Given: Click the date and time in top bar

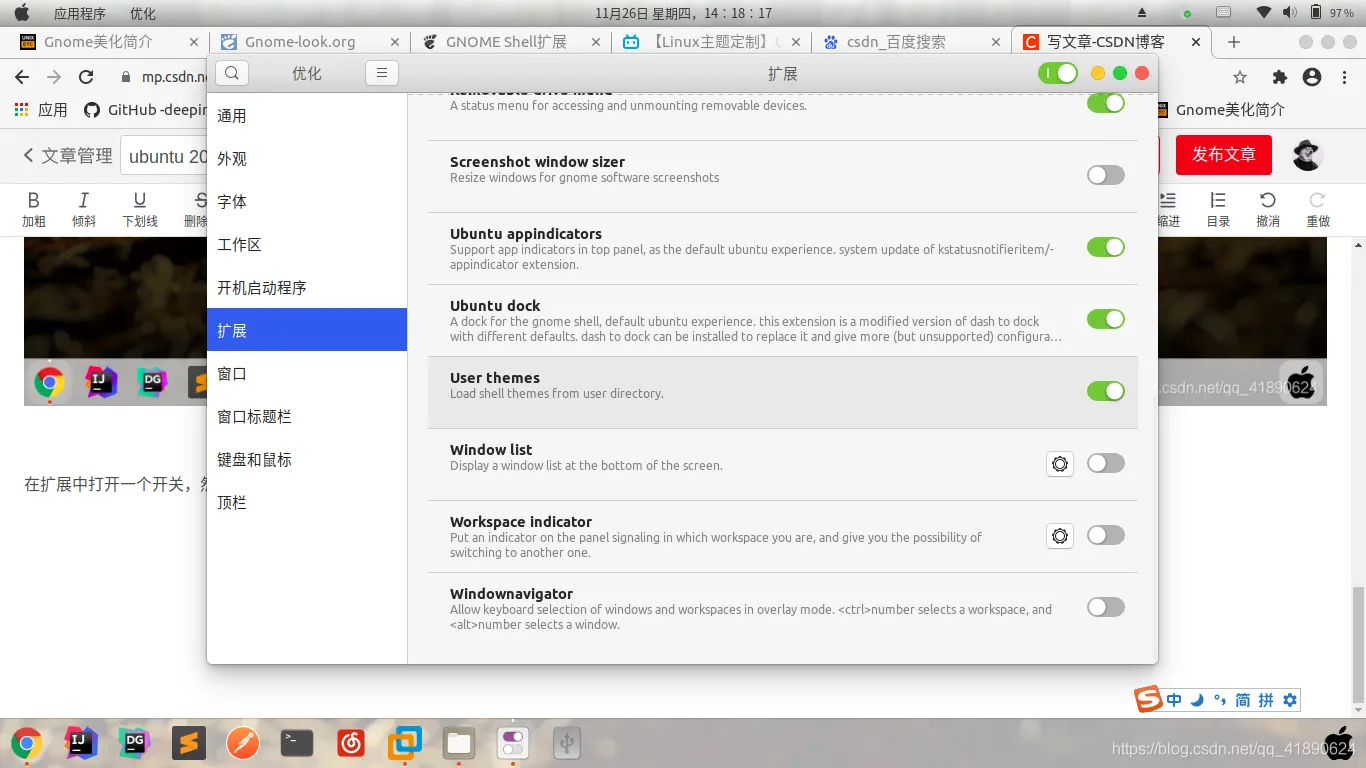Looking at the screenshot, I should (x=683, y=13).
